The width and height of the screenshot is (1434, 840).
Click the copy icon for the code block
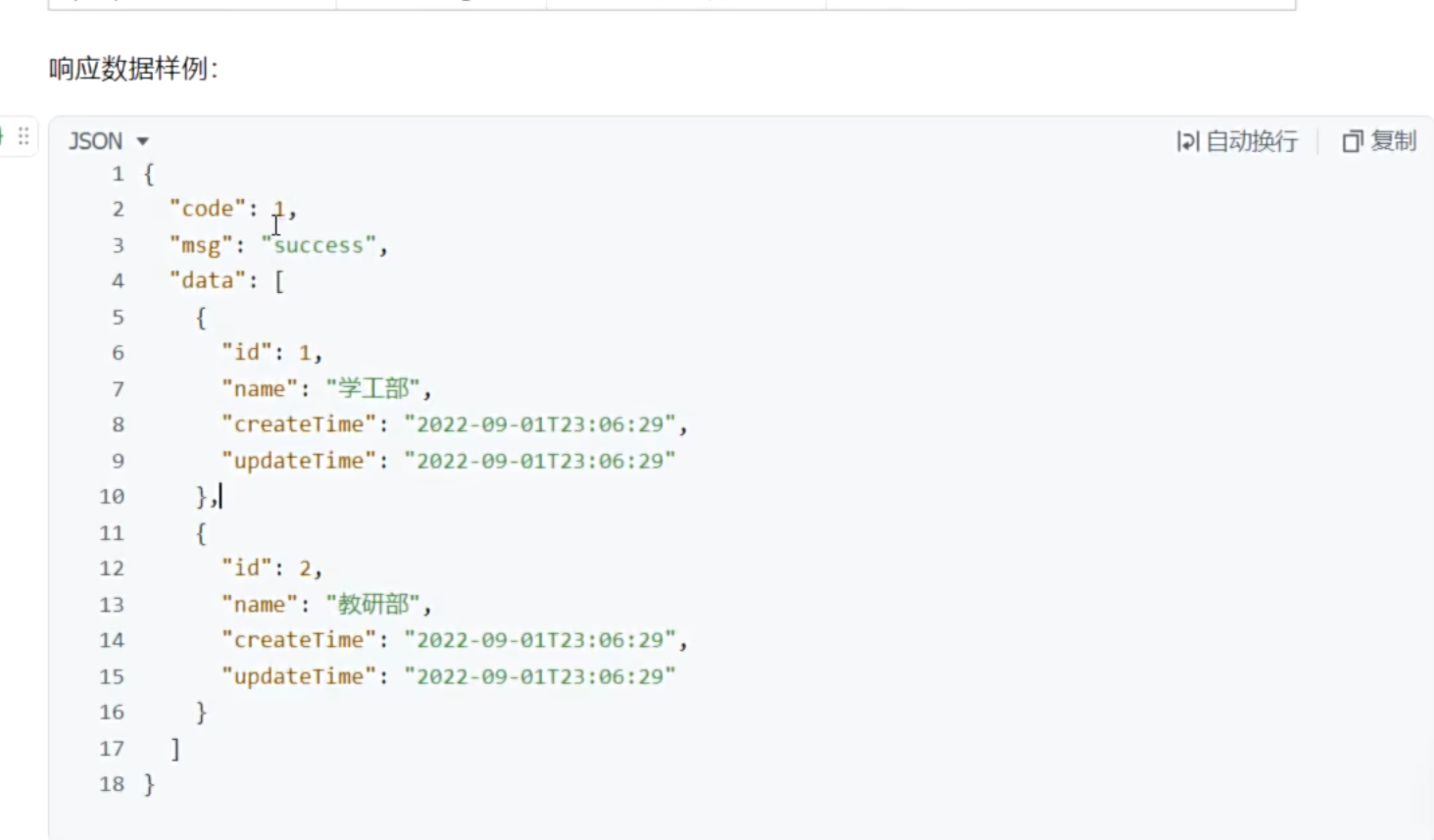tap(1353, 142)
